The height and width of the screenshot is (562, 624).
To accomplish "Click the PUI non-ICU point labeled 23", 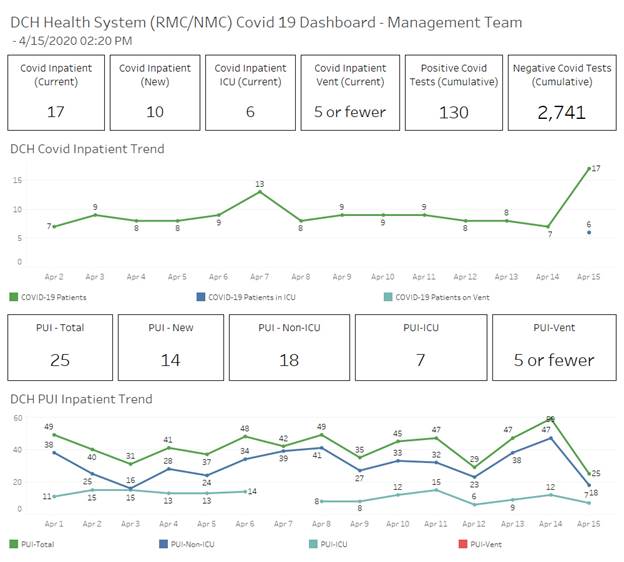I will pos(474,477).
